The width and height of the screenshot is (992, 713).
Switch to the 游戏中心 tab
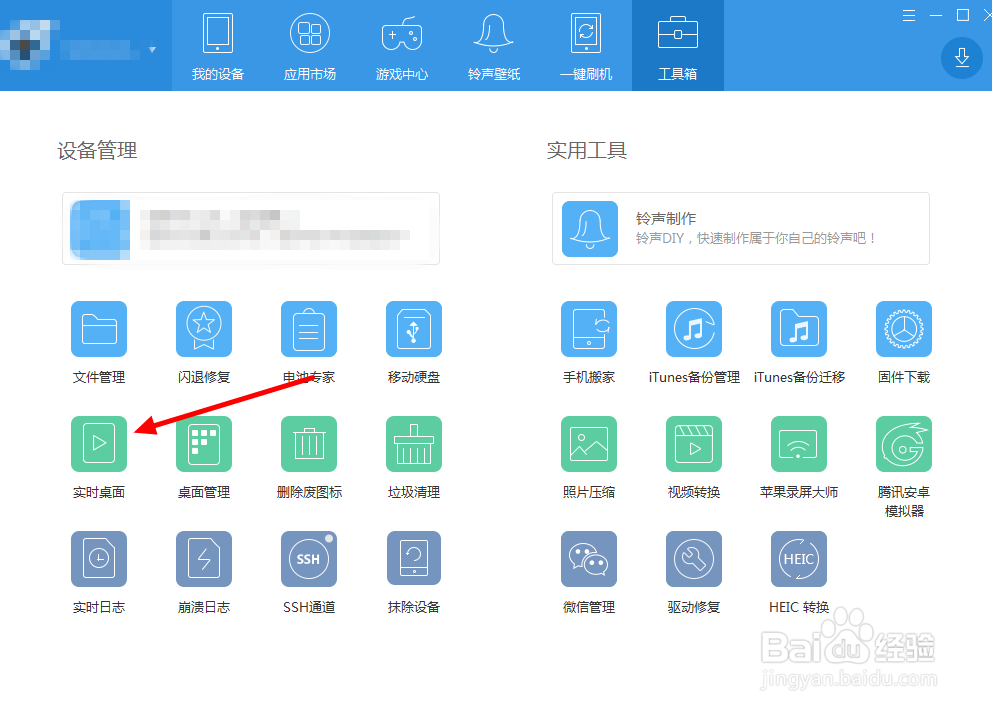click(x=402, y=46)
